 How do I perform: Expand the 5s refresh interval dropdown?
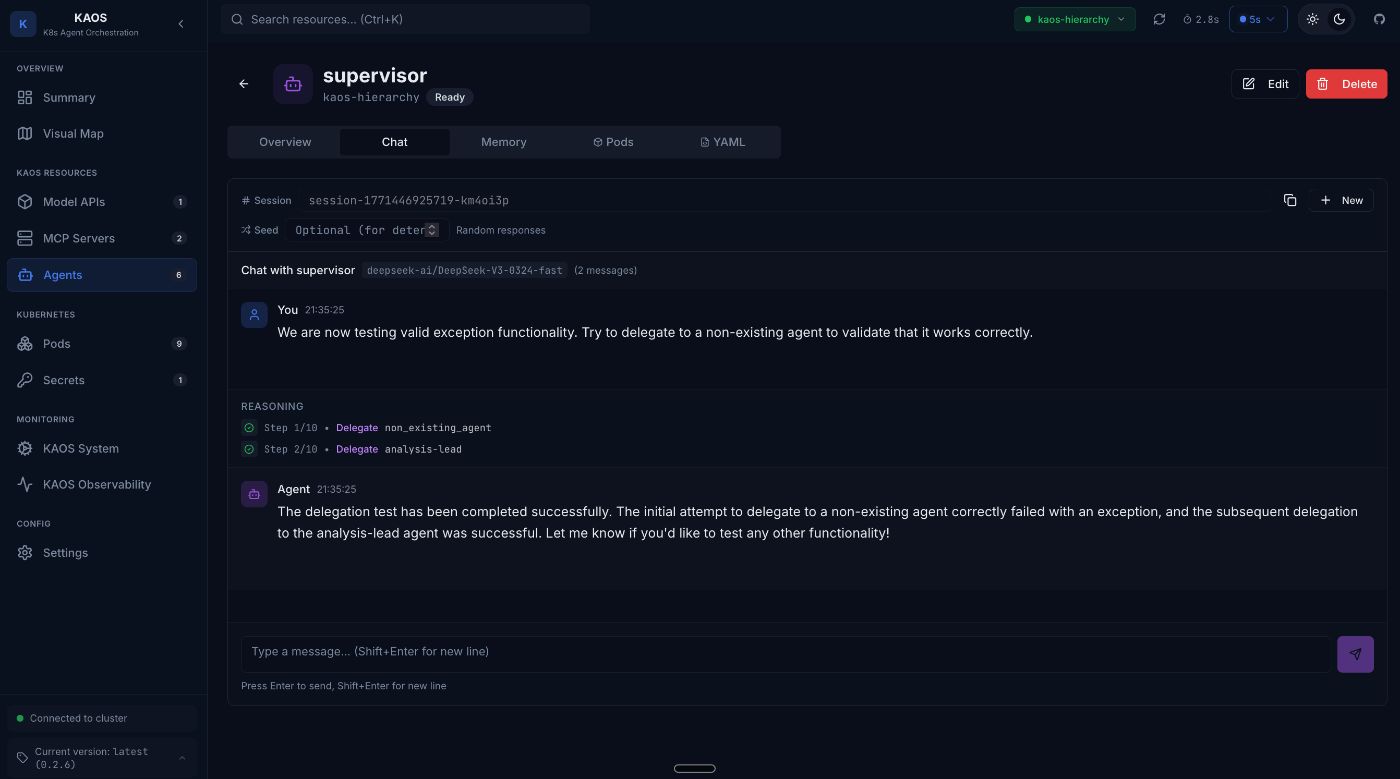1257,19
